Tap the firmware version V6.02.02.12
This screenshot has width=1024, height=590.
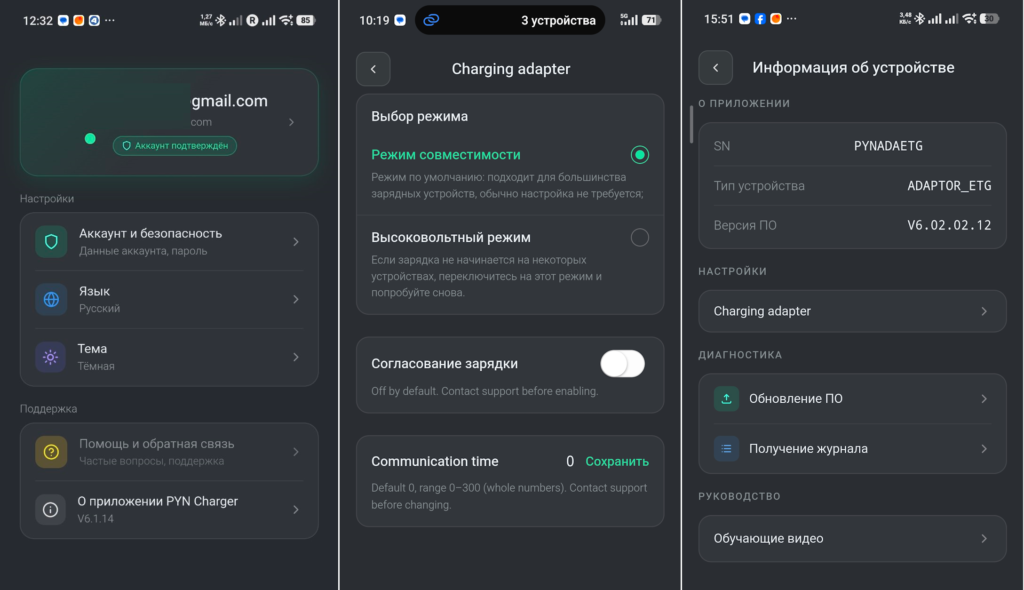coord(949,225)
